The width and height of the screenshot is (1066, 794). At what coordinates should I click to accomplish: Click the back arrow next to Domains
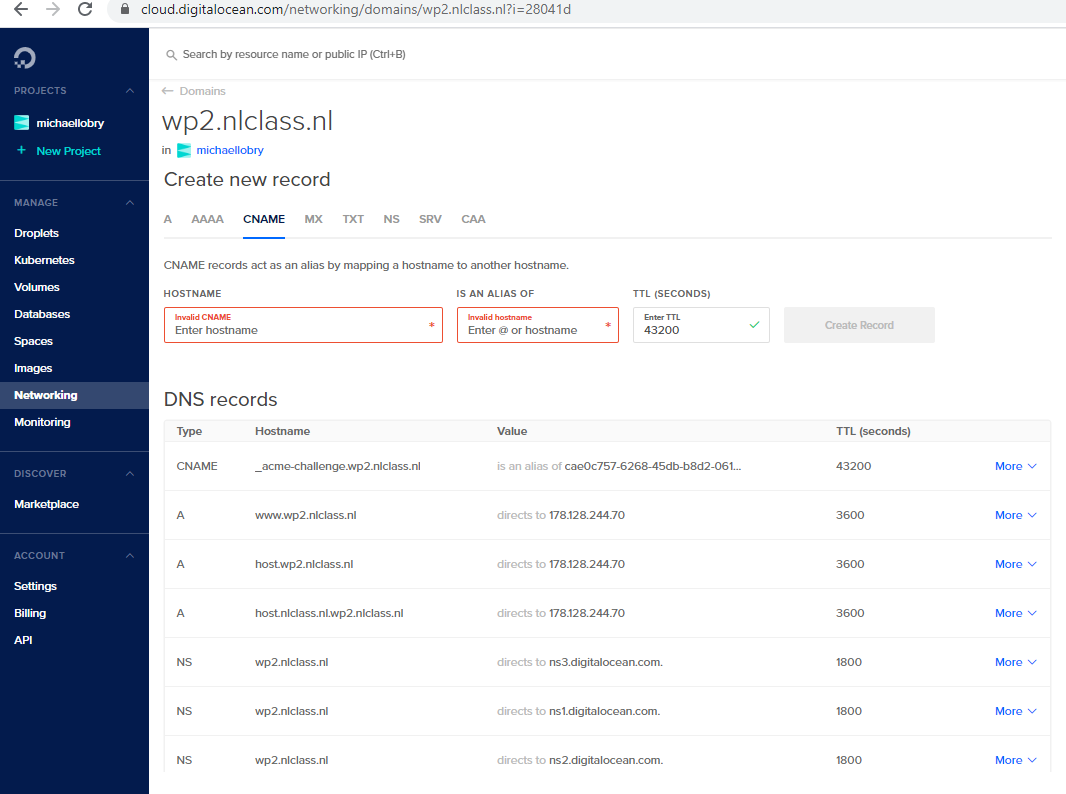pyautogui.click(x=167, y=90)
